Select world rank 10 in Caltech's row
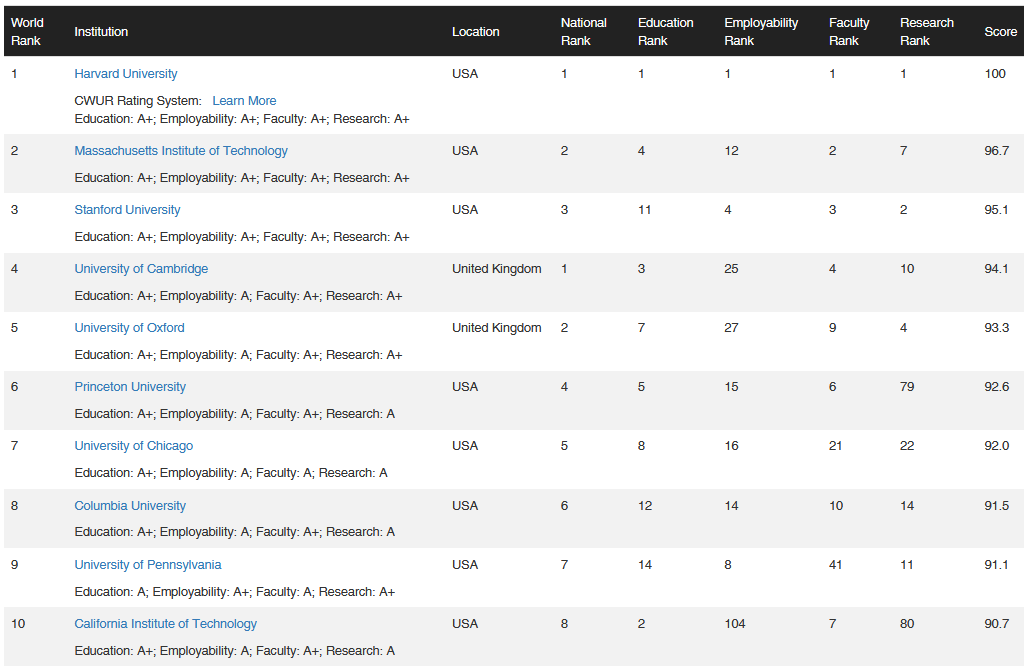1029x666 pixels. tap(18, 623)
